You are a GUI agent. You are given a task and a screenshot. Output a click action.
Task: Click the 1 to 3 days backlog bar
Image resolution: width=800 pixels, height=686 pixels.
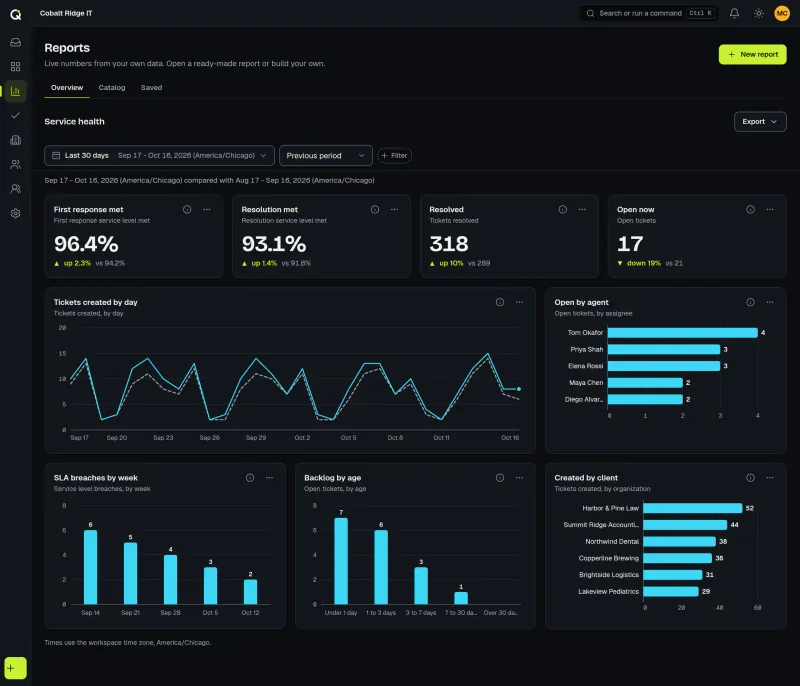(x=381, y=567)
